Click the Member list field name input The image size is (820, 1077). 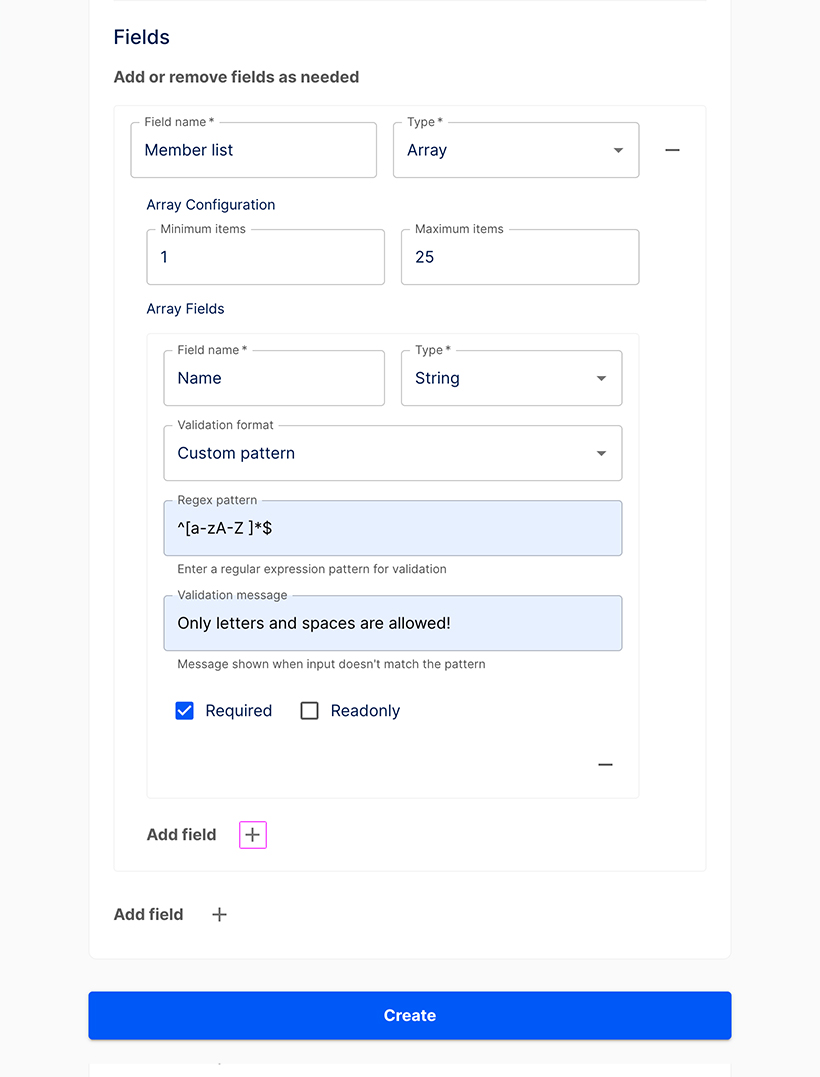(253, 150)
